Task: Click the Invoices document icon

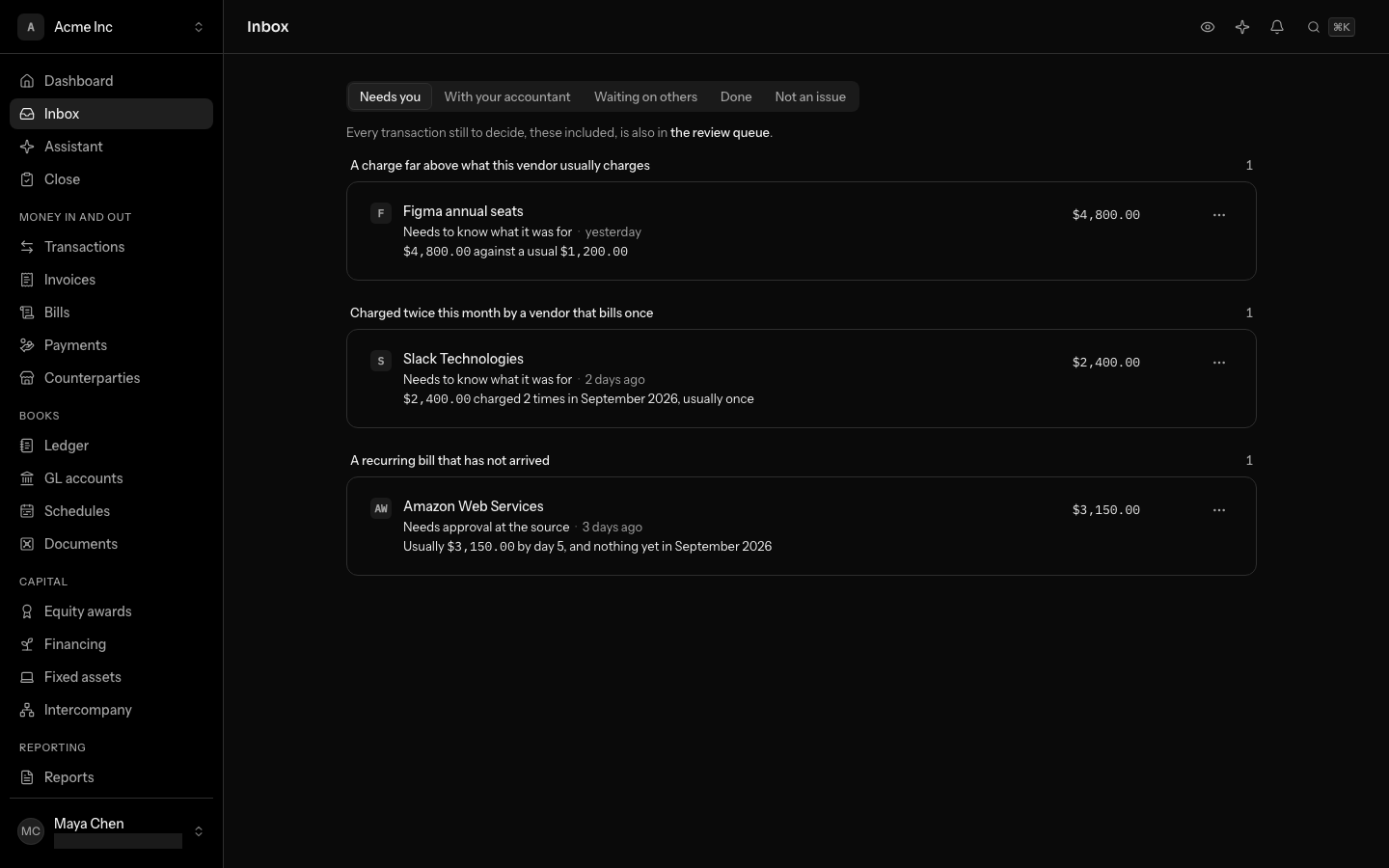Action: point(27,280)
